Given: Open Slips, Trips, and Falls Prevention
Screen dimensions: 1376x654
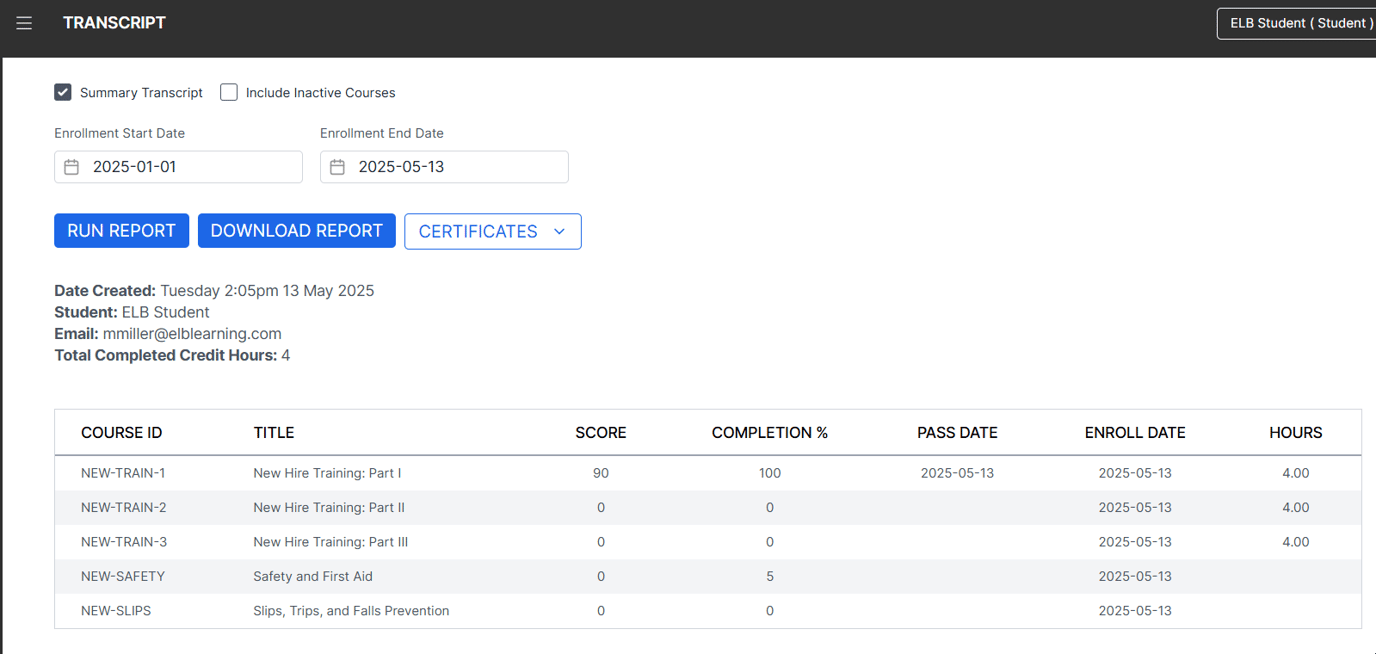Looking at the screenshot, I should [351, 610].
